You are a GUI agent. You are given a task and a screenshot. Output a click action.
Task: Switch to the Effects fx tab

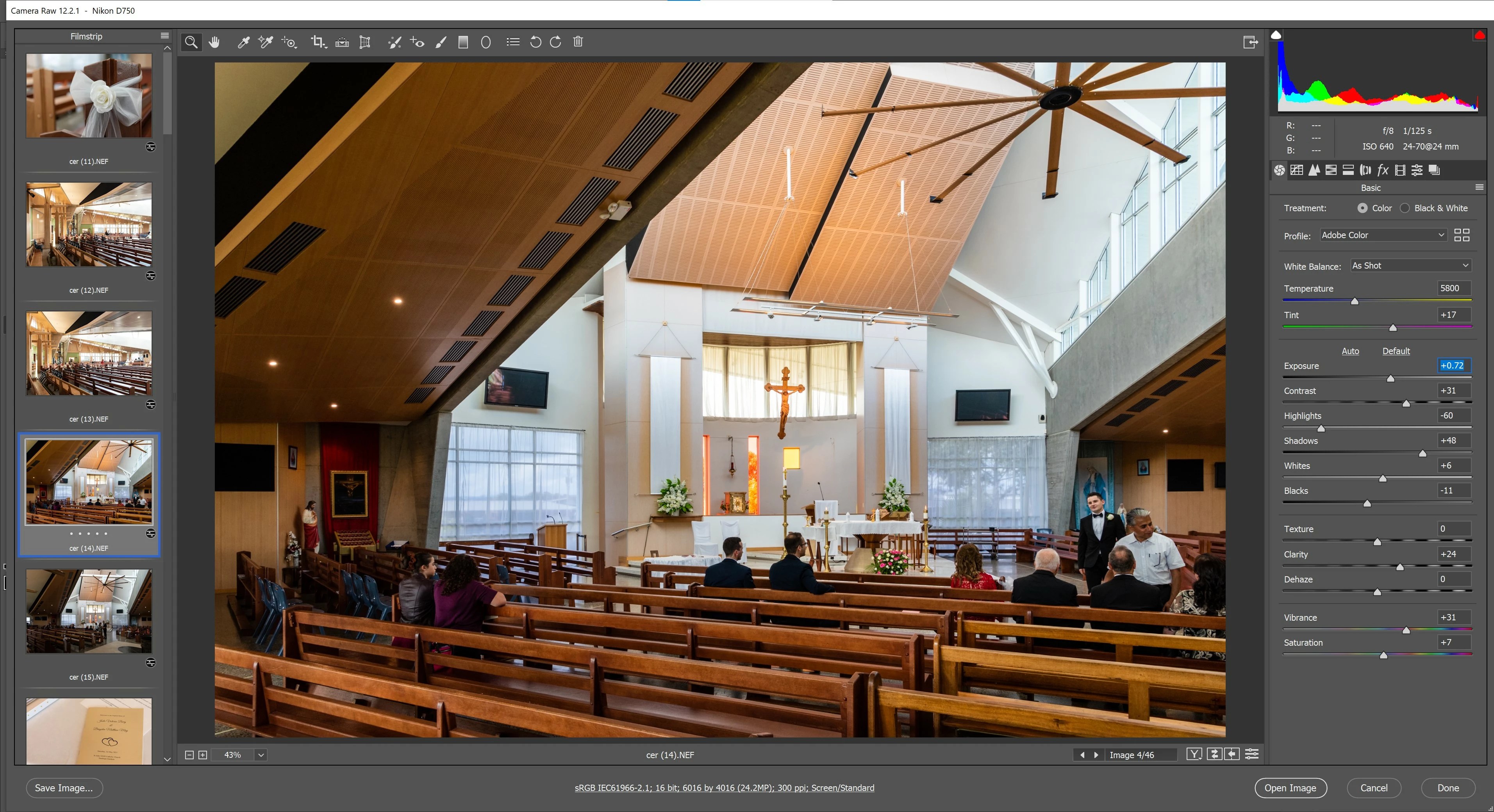(x=1383, y=170)
